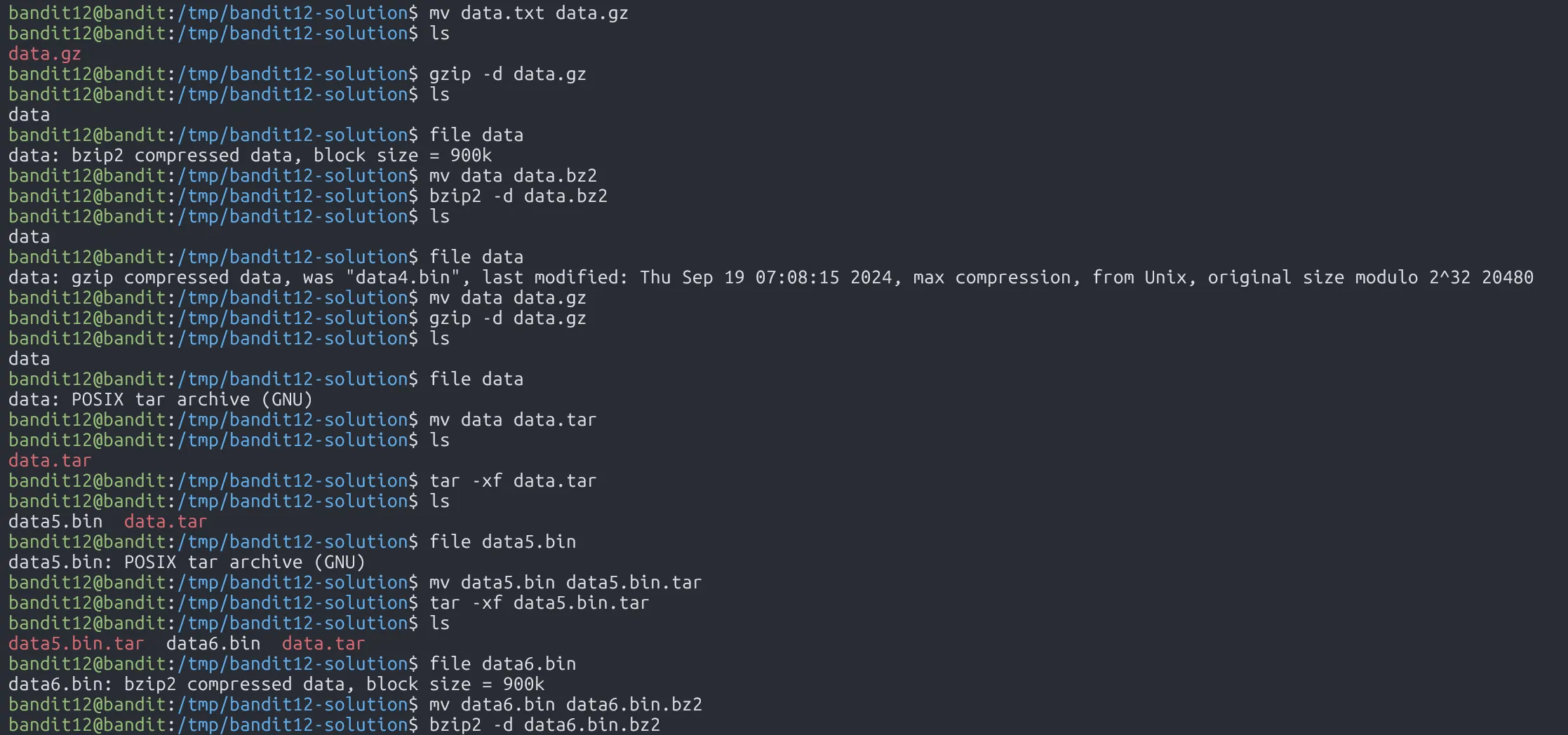Click the white data6.bin entry in ls output

pyautogui.click(x=213, y=644)
